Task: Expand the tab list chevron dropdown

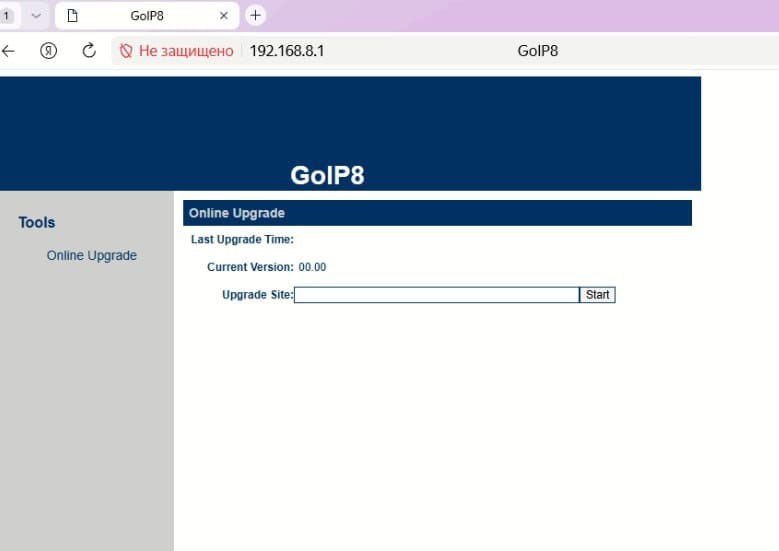Action: [x=36, y=16]
